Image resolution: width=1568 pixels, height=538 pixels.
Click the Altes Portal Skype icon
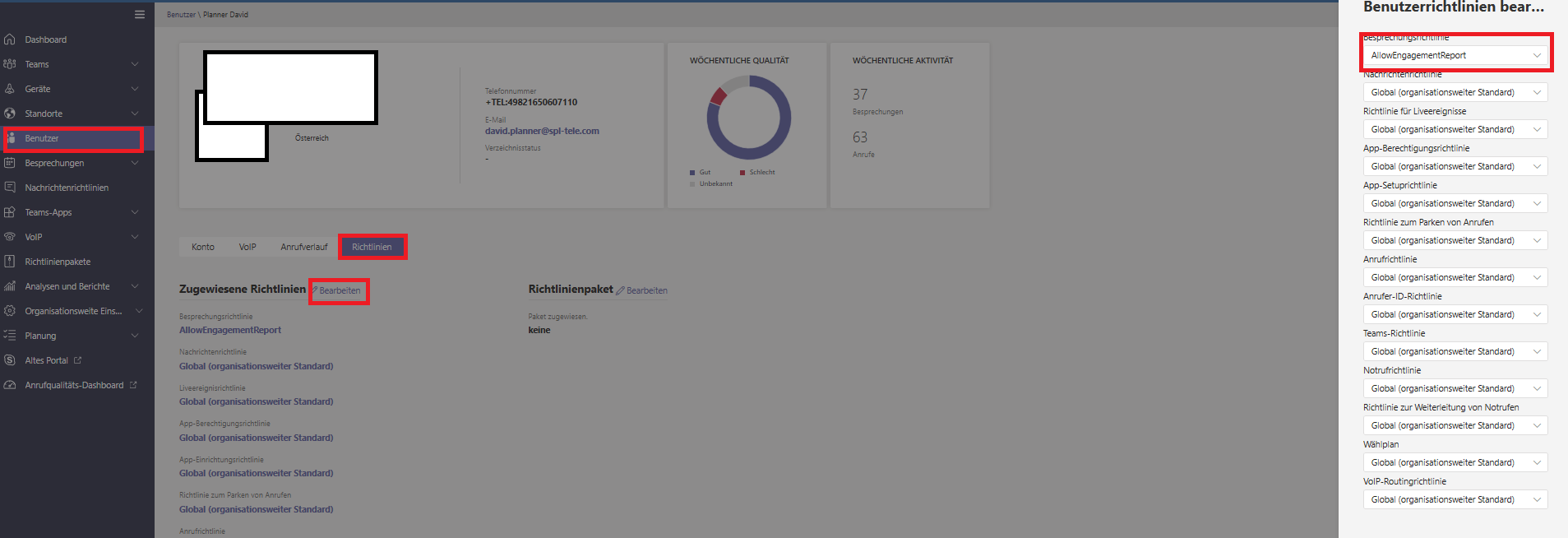point(10,360)
